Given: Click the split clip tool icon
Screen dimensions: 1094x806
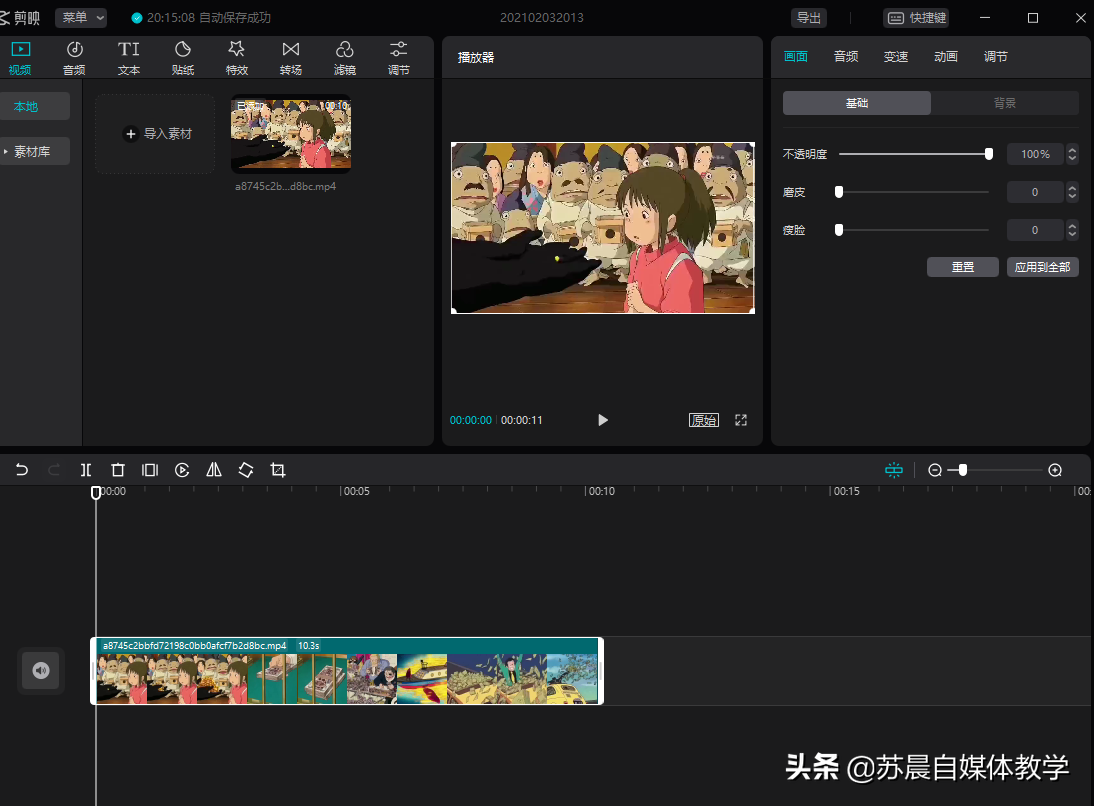Looking at the screenshot, I should 86,470.
